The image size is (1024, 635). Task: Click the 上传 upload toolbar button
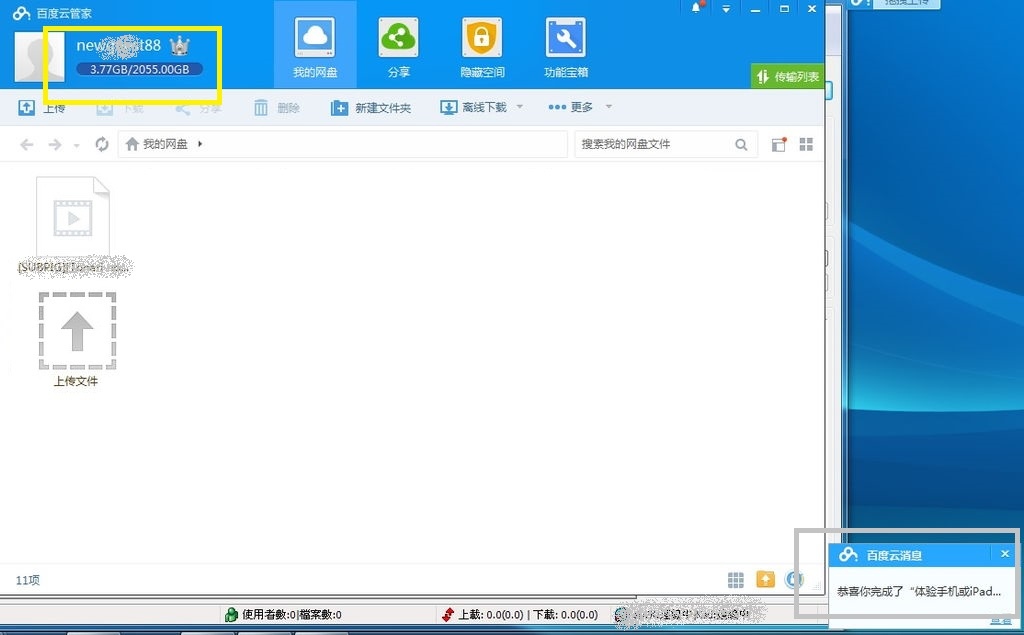pos(42,108)
